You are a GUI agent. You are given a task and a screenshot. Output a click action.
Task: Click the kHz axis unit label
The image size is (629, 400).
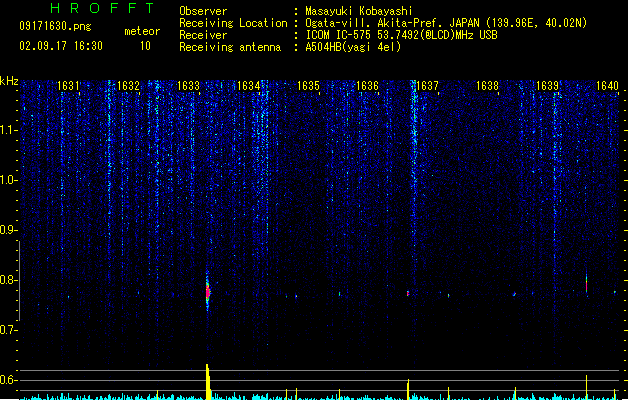click(x=9, y=81)
